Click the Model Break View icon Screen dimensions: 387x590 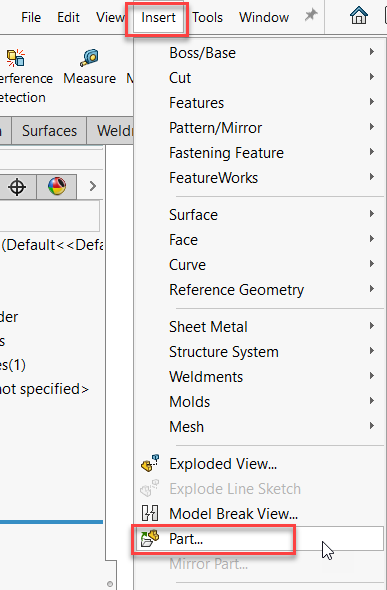150,513
